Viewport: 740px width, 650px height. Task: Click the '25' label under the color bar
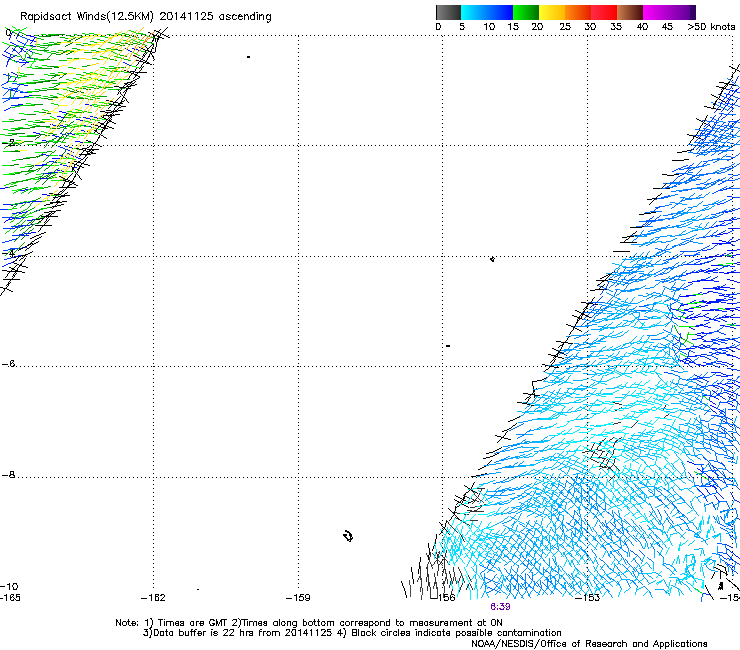coord(564,26)
